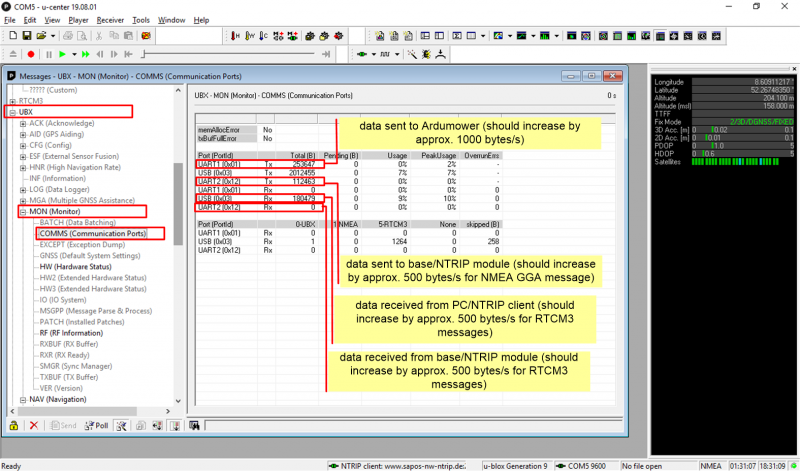
Task: Click the Warmstart thermometer W icon
Action: pyautogui.click(x=249, y=36)
